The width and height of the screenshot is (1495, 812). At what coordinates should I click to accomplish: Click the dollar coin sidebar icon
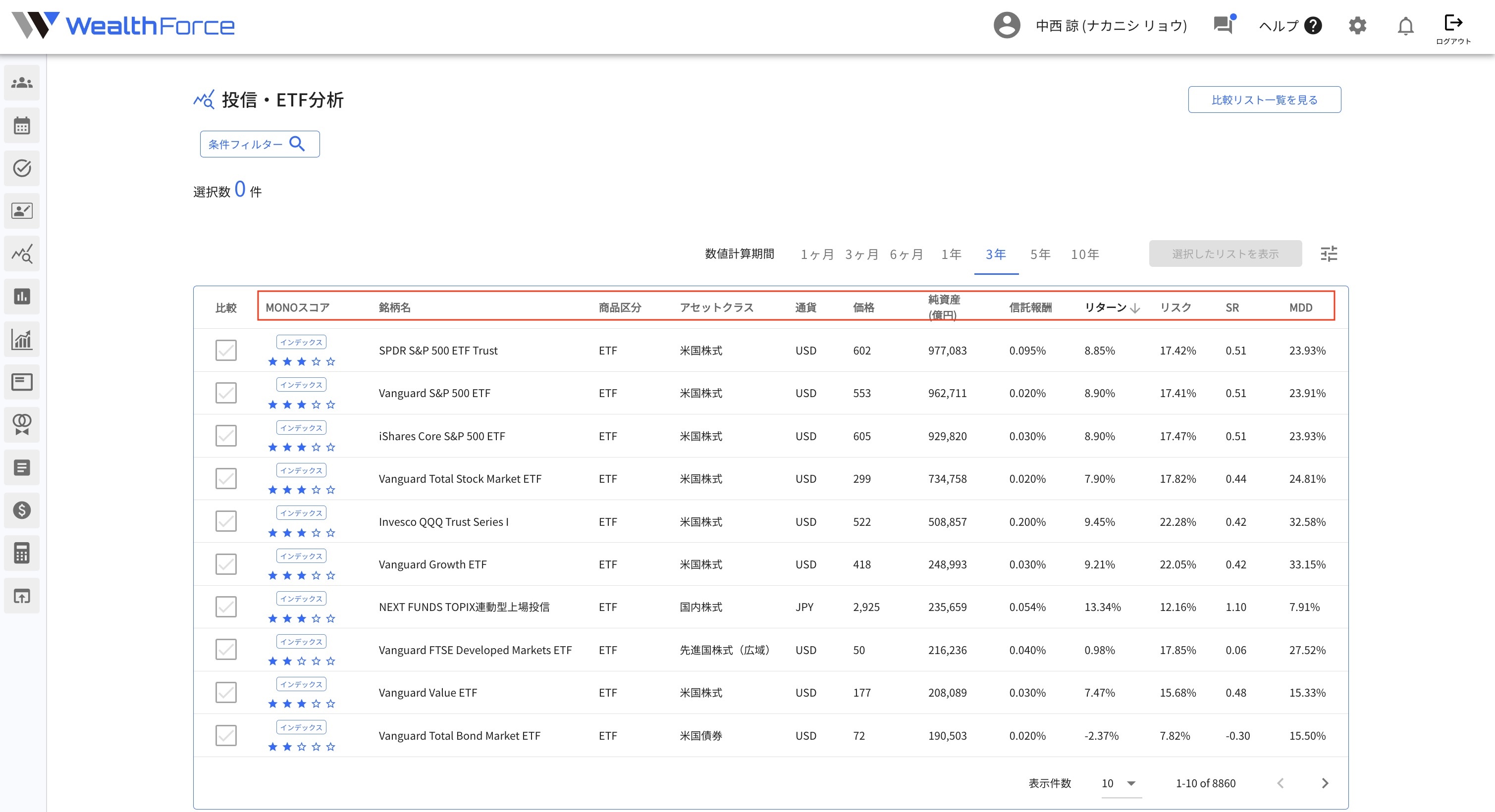click(22, 510)
